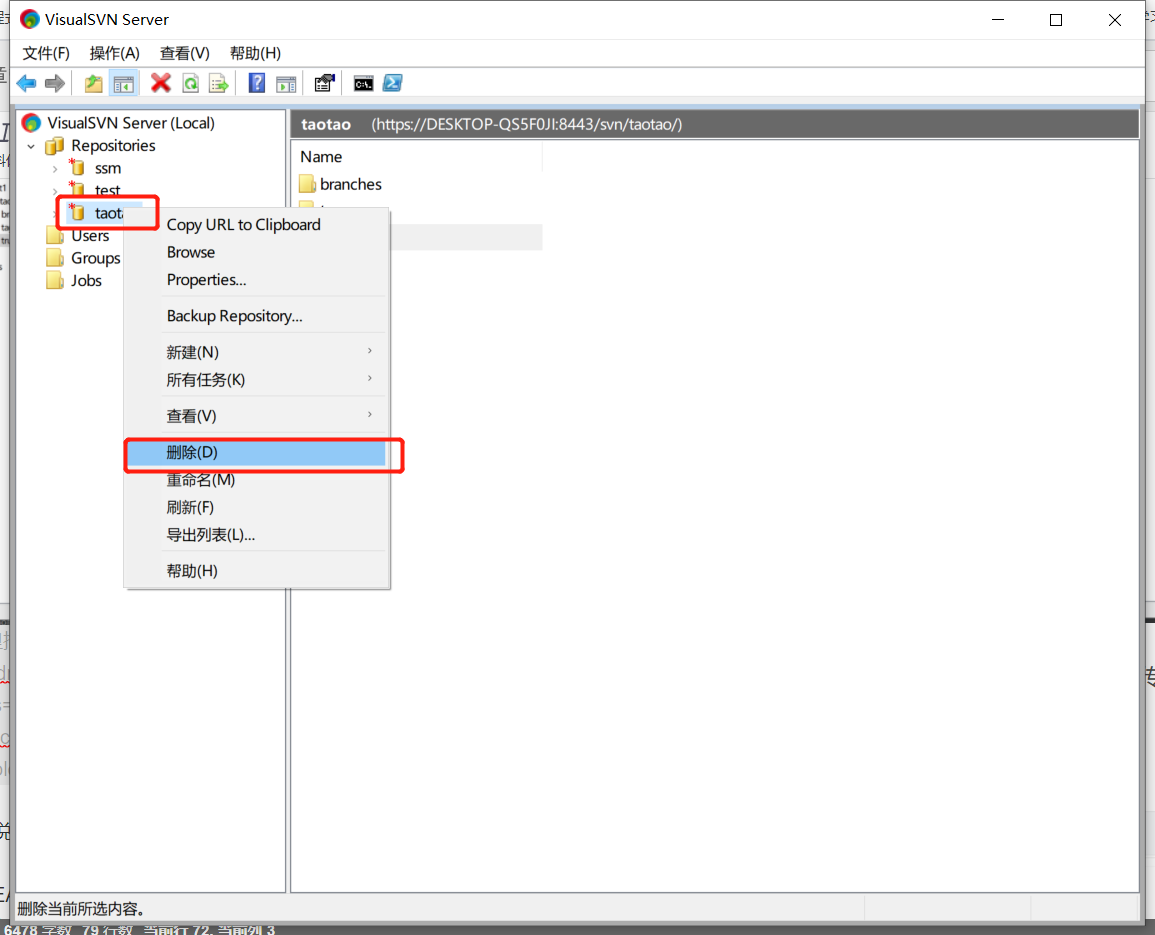Open the 查看(V) menu bar item
The image size is (1155, 935).
[184, 53]
